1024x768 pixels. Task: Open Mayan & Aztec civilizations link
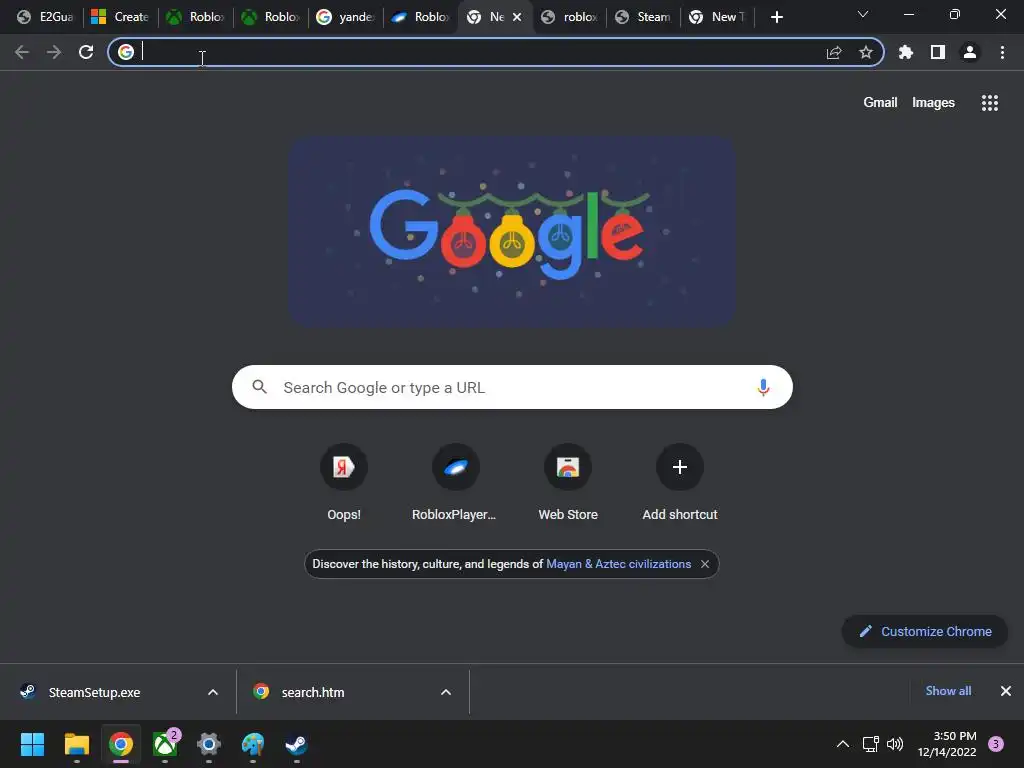pyautogui.click(x=618, y=564)
